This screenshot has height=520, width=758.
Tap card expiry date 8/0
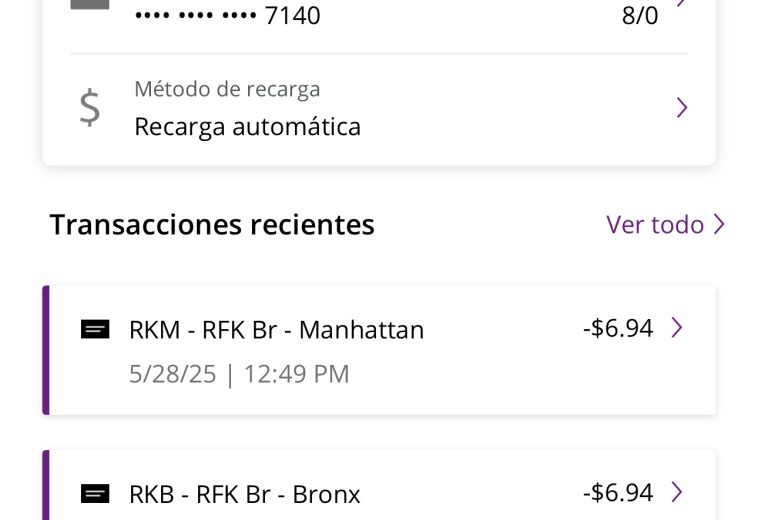tap(640, 15)
